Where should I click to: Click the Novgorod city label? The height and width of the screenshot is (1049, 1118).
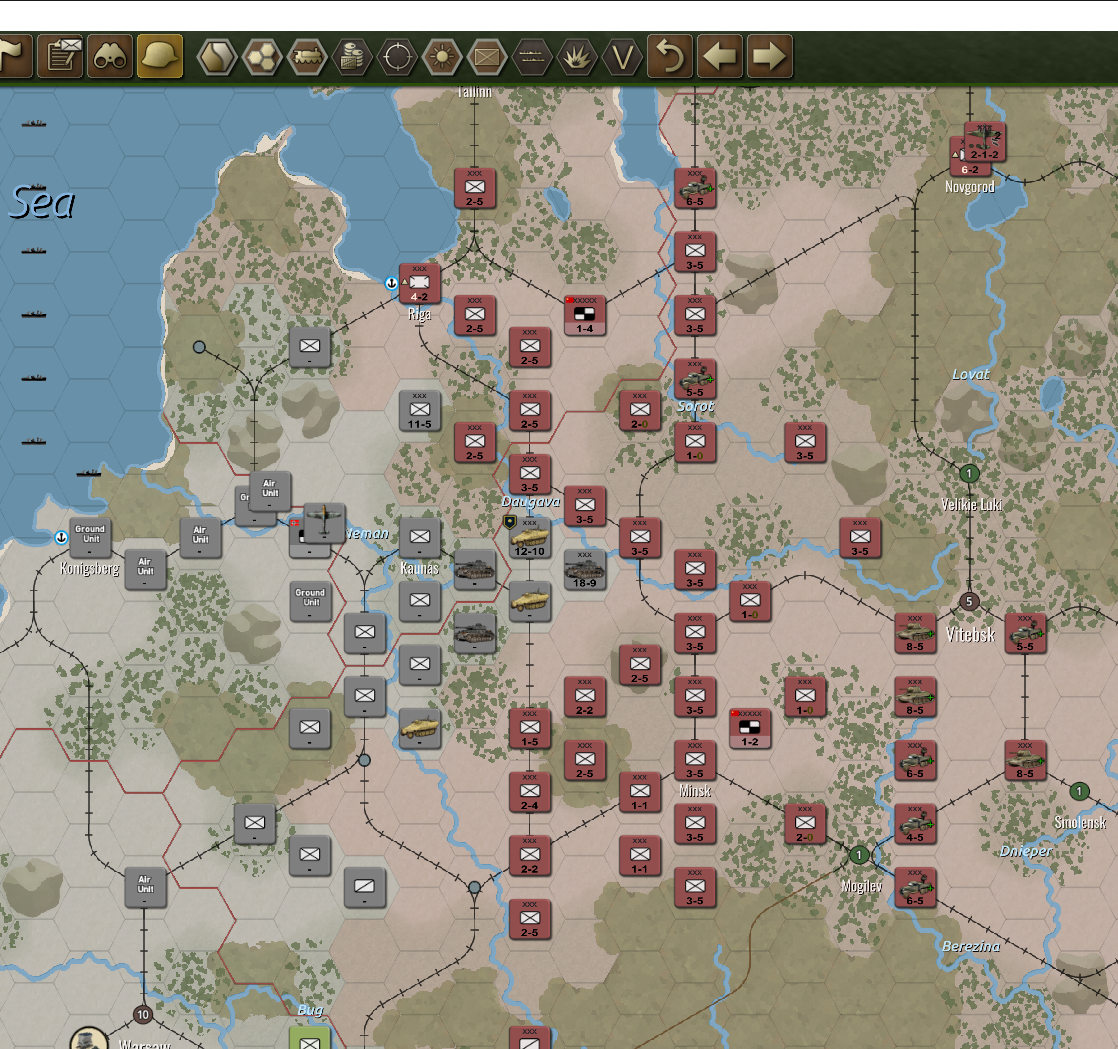click(969, 187)
